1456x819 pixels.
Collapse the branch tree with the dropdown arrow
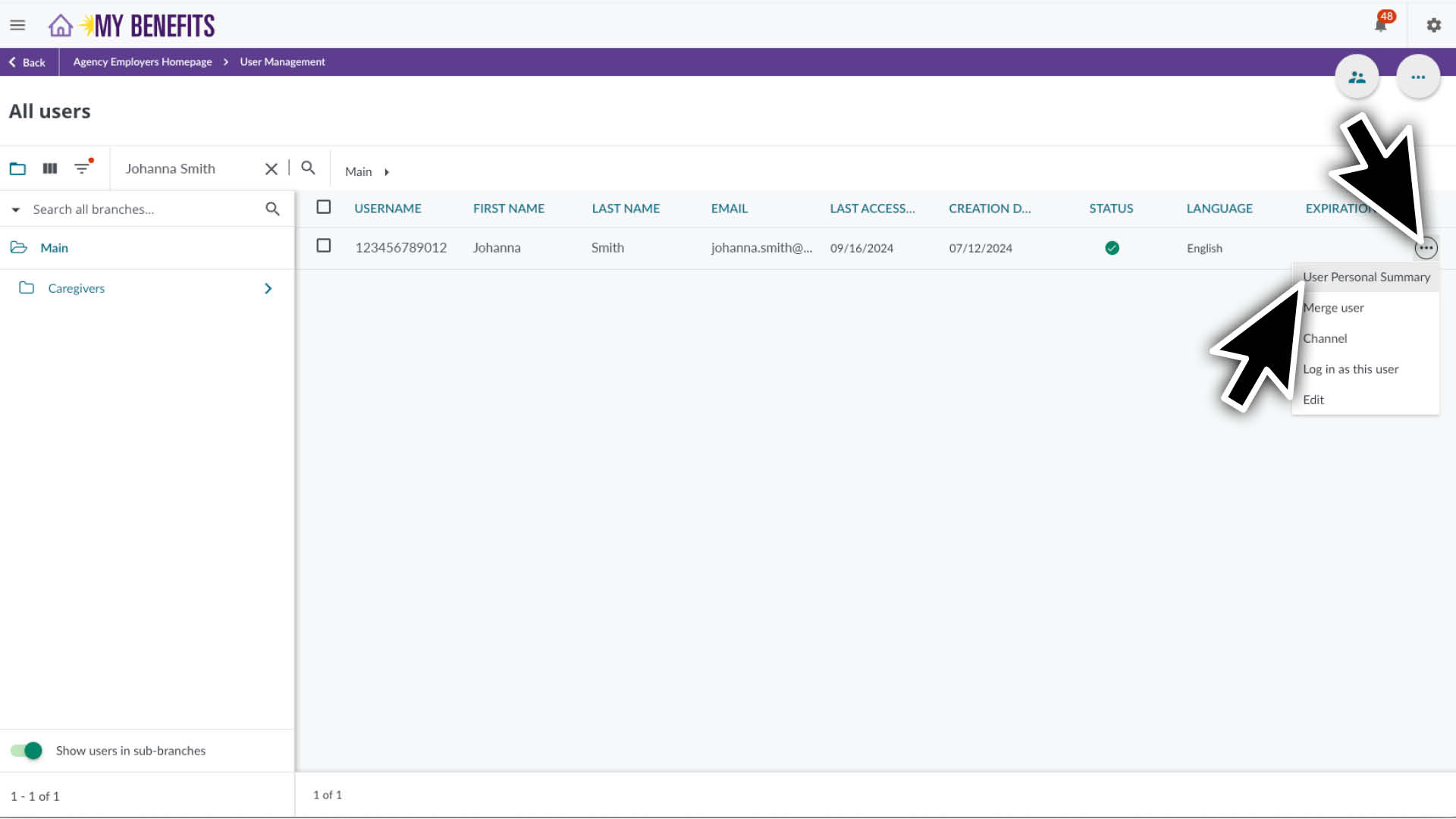(x=14, y=209)
